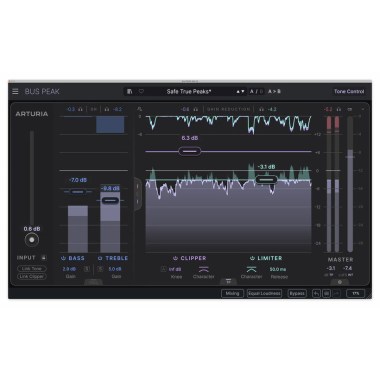Open the Safe True Peaks preset name

(x=189, y=91)
